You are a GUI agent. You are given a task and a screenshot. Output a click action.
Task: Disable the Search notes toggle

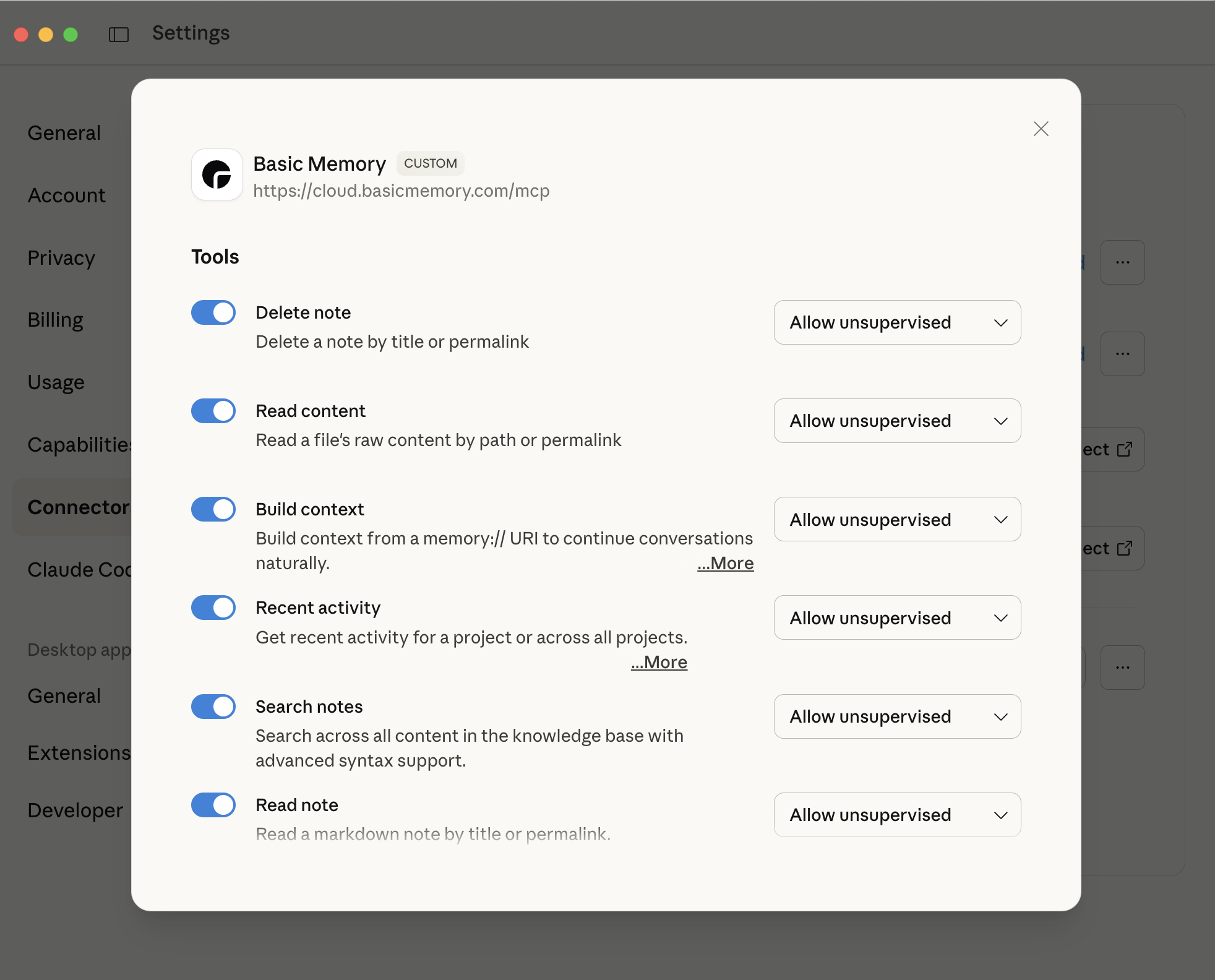click(213, 707)
